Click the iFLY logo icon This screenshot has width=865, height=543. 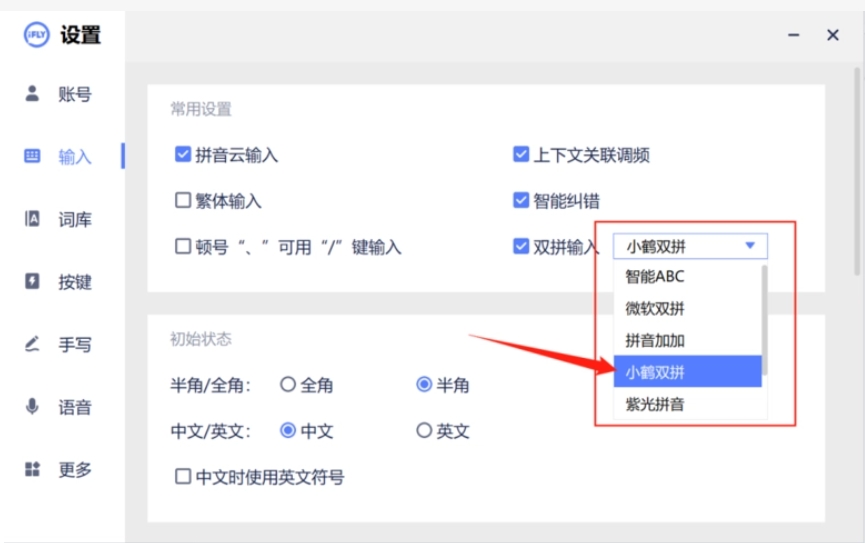[x=36, y=35]
